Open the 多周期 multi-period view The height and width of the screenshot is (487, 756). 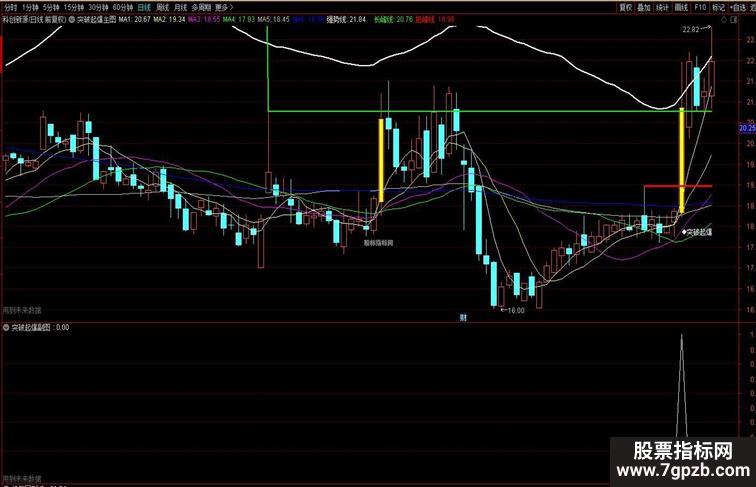click(201, 7)
